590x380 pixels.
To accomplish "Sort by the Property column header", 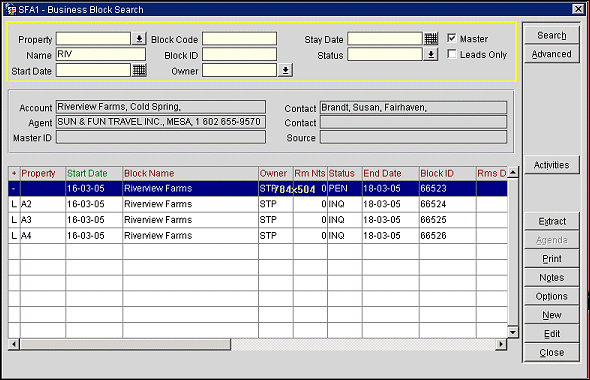I will (43, 173).
